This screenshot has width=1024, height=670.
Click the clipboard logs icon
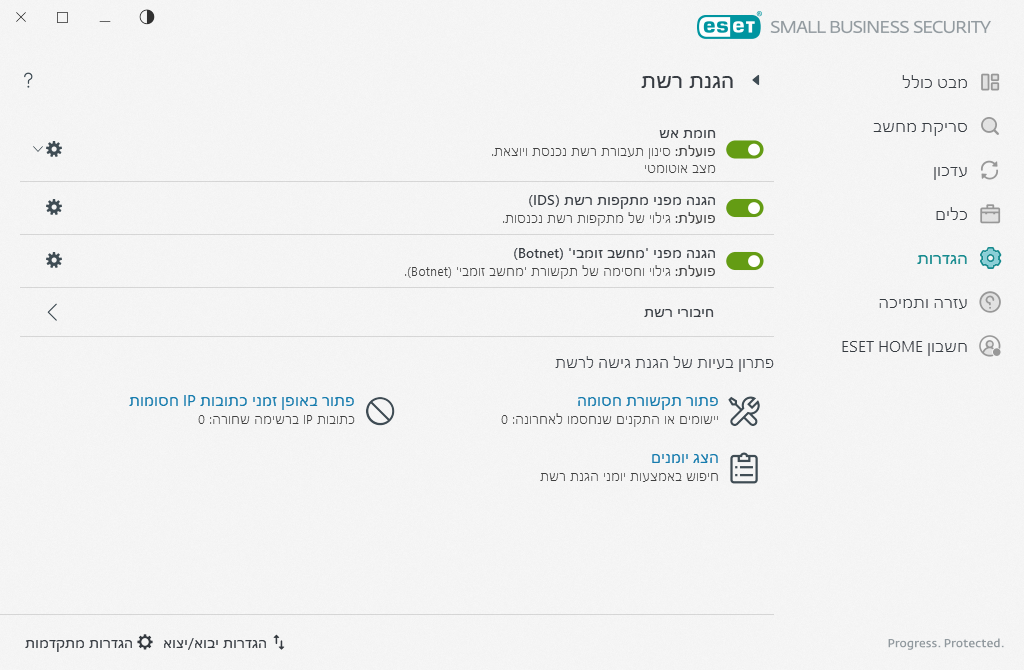tap(744, 468)
